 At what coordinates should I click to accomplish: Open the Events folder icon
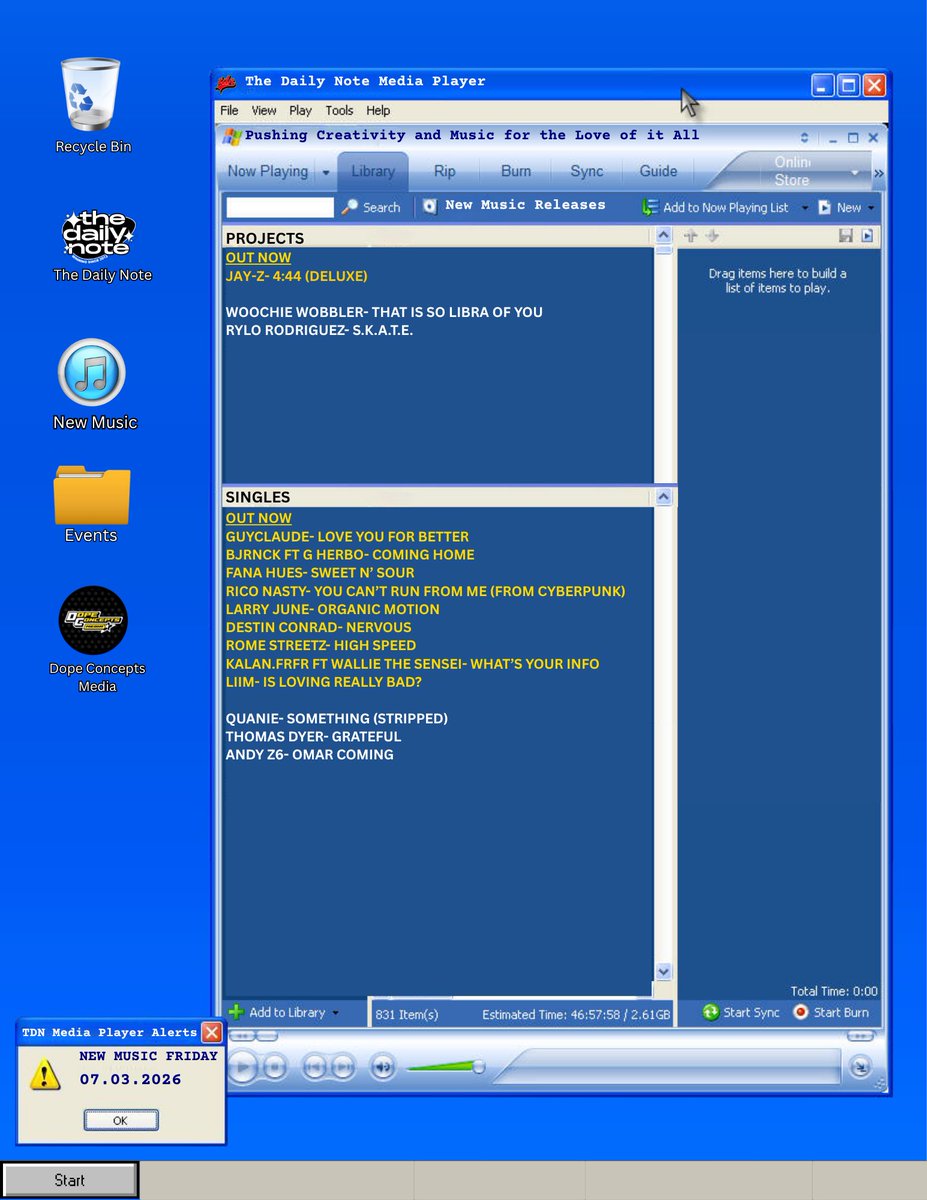(92, 495)
